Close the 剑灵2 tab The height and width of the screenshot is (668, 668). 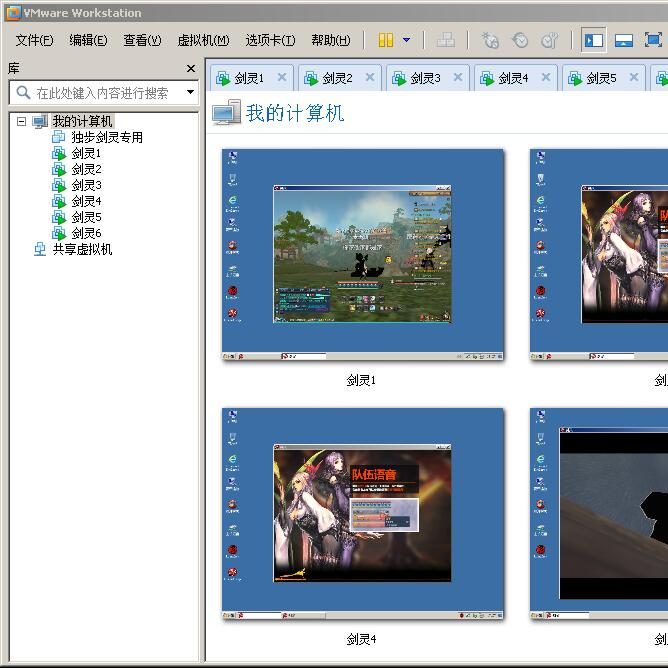point(370,77)
